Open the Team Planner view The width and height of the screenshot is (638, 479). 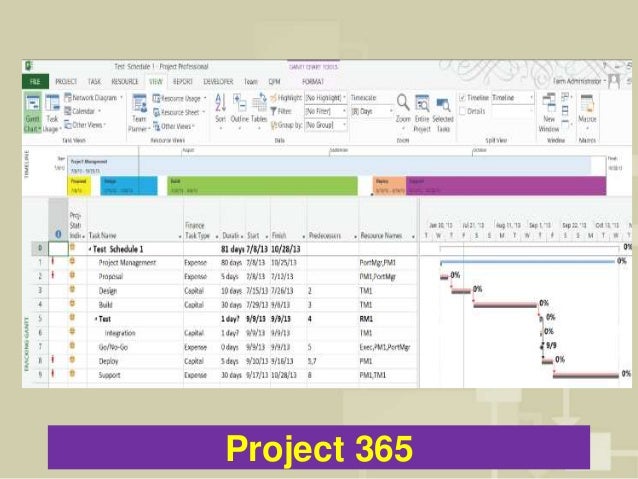coord(139,113)
